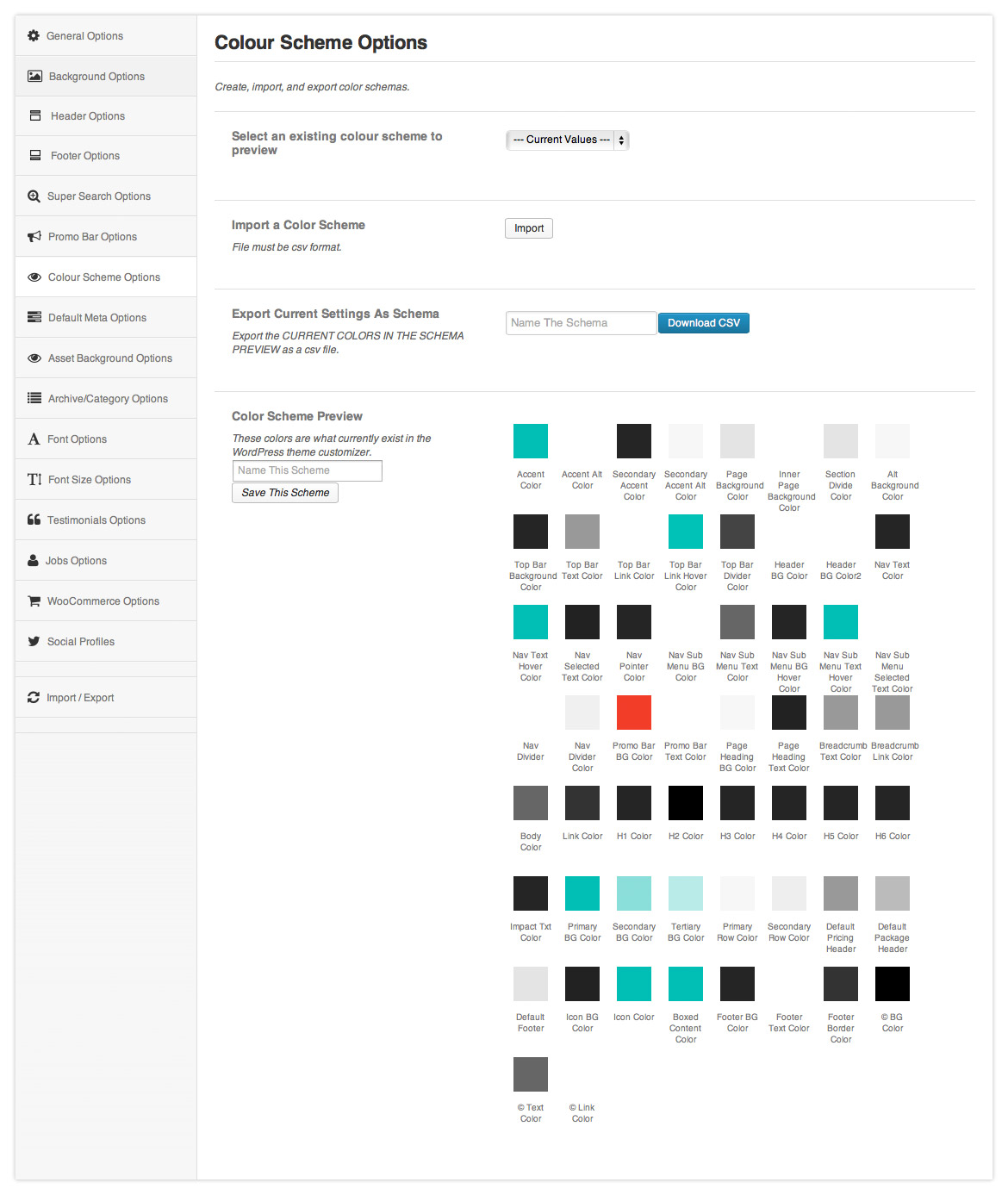Click the megaphone icon for Promo Bar Options

point(34,237)
